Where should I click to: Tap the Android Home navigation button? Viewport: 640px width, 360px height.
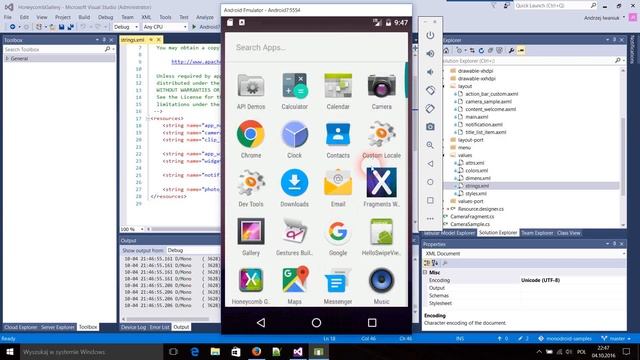316,322
